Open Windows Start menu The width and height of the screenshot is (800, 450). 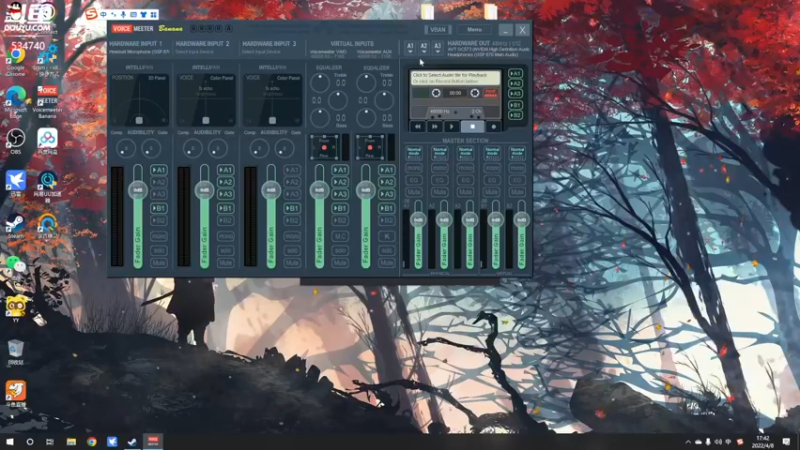pos(10,442)
